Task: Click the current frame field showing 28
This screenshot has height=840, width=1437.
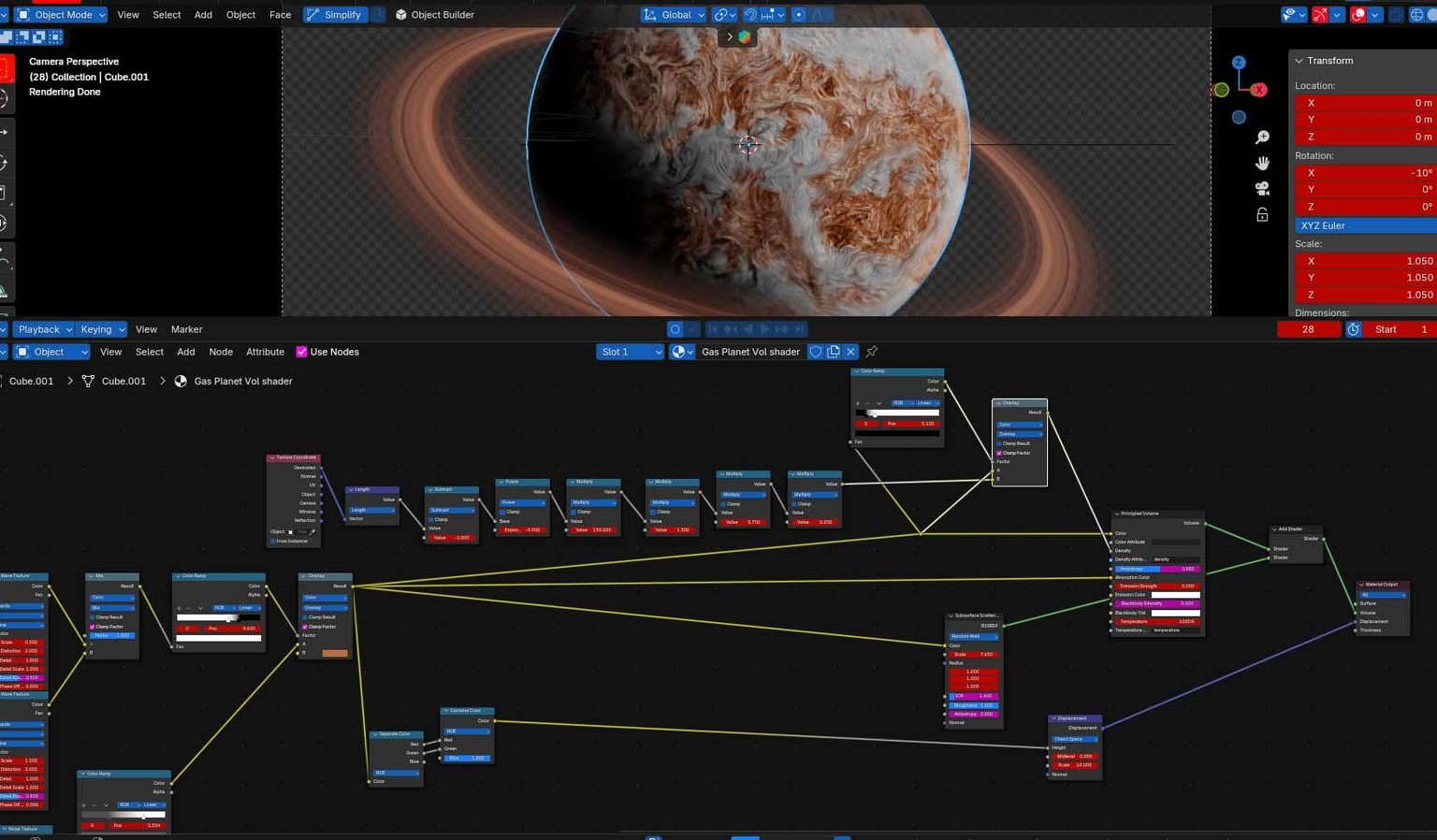Action: click(1308, 329)
